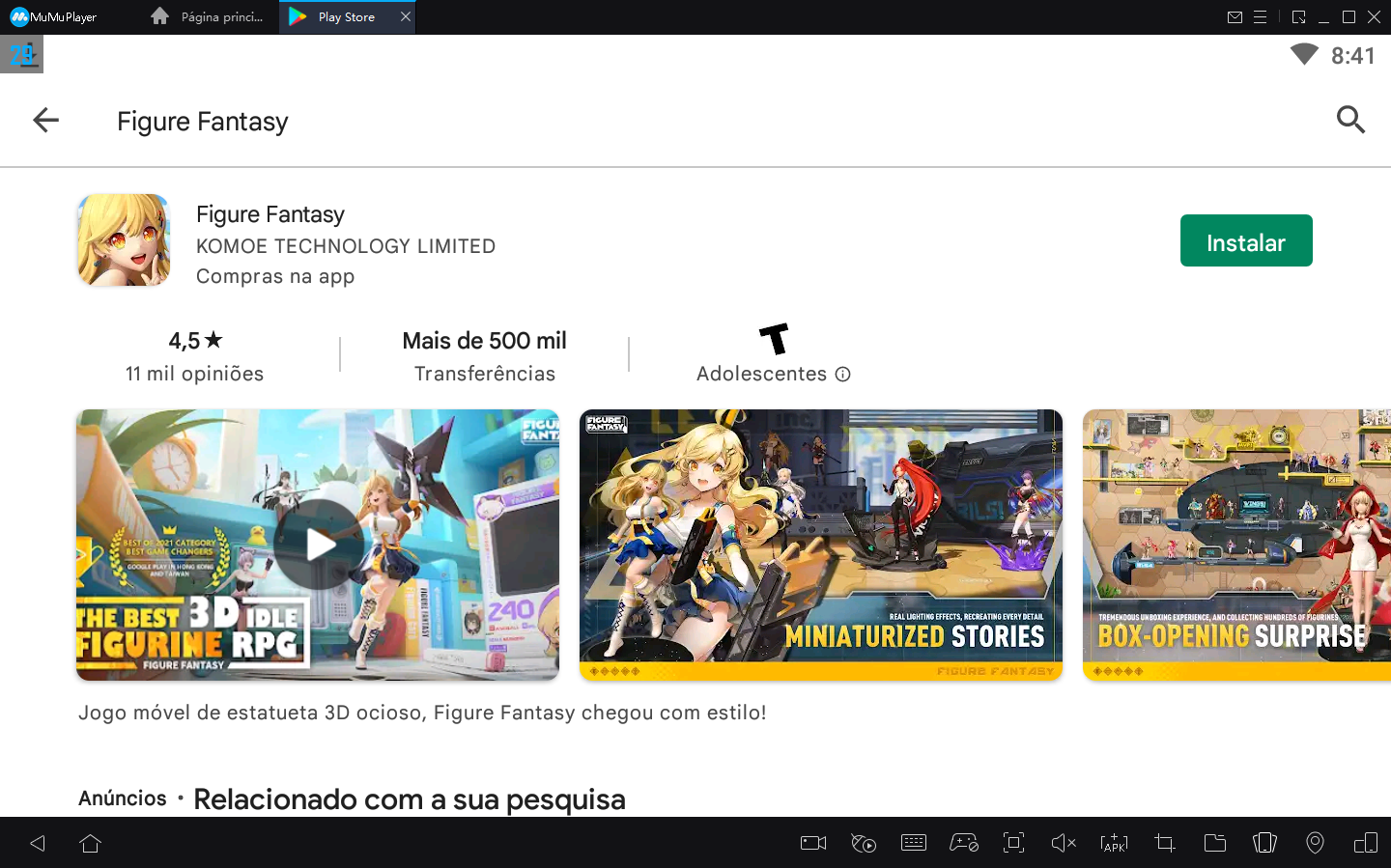Click the Compras na app label
1391x868 pixels.
click(x=275, y=276)
